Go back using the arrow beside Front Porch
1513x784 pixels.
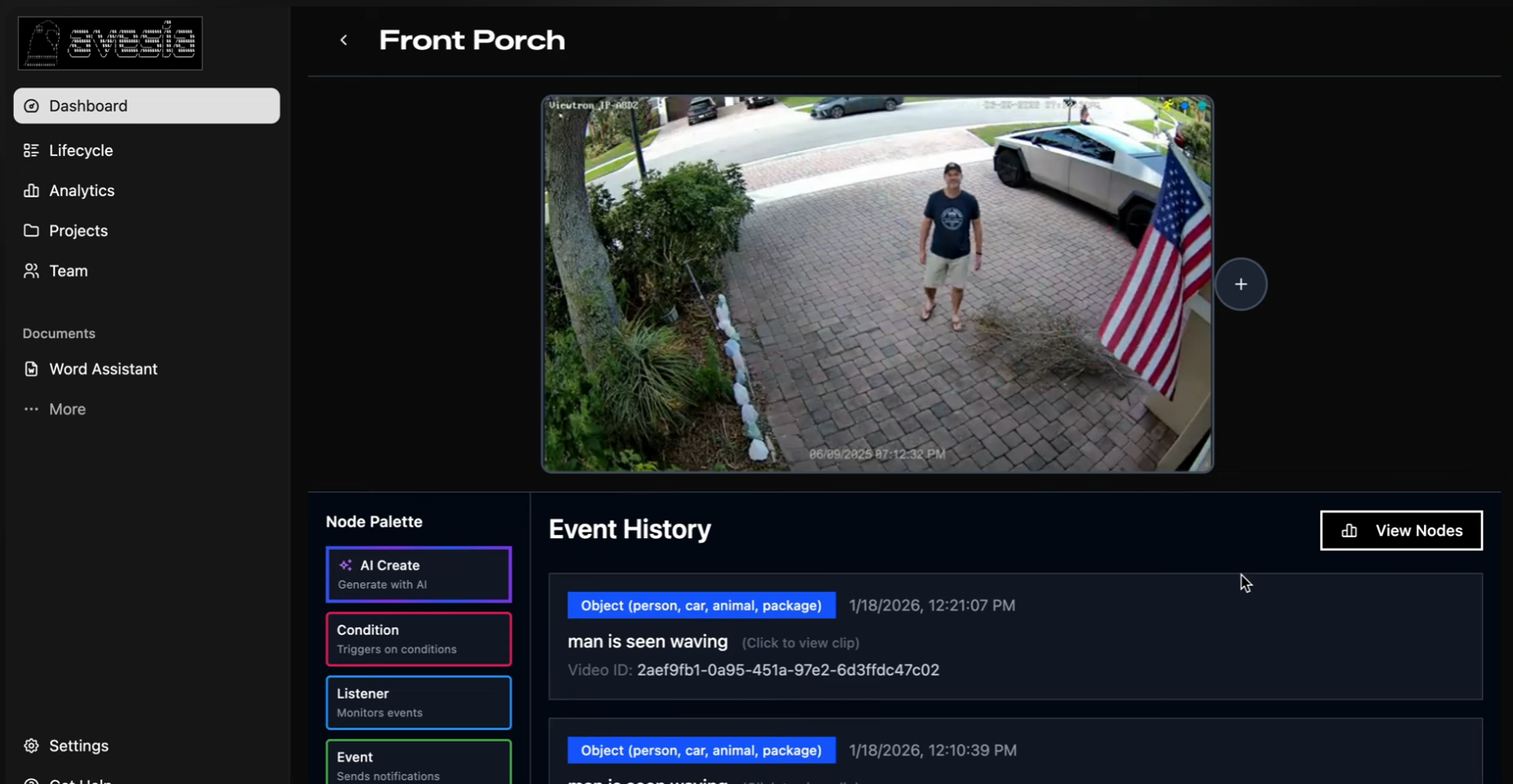pos(344,40)
